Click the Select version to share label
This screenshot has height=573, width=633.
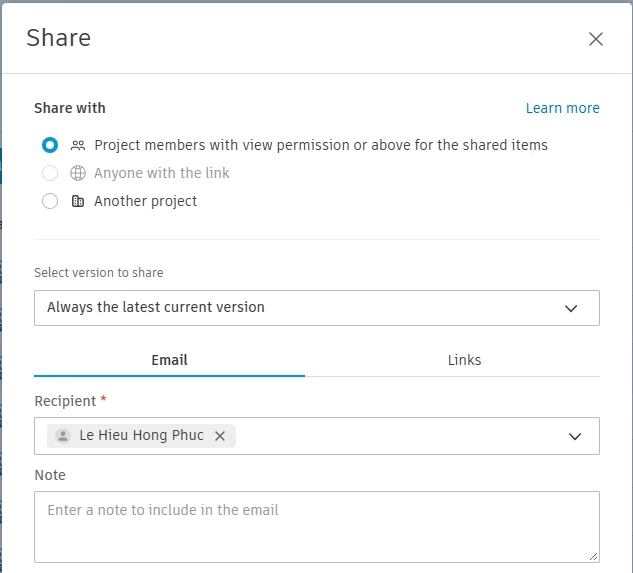[x=99, y=273]
